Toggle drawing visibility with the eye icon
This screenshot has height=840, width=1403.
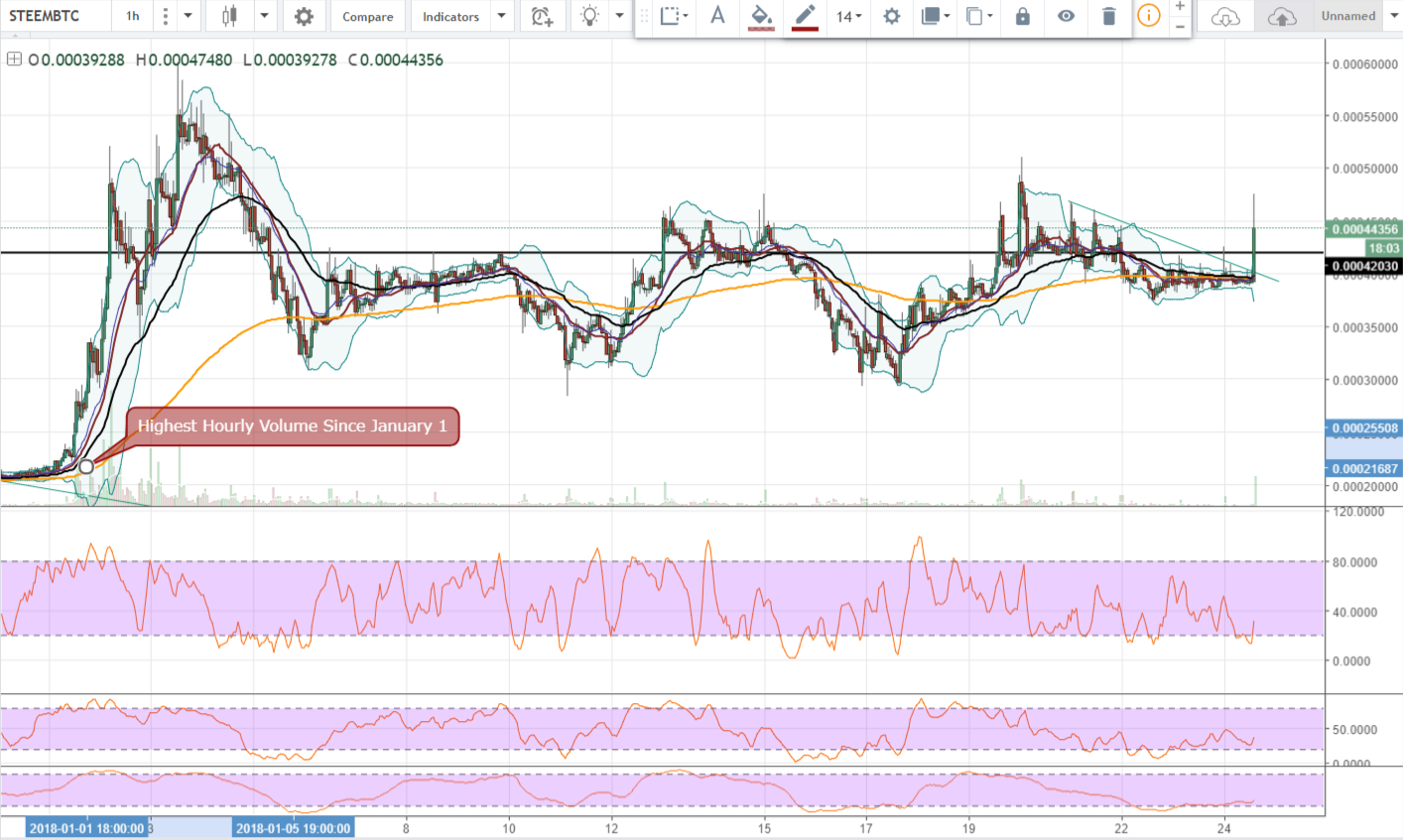click(1066, 16)
